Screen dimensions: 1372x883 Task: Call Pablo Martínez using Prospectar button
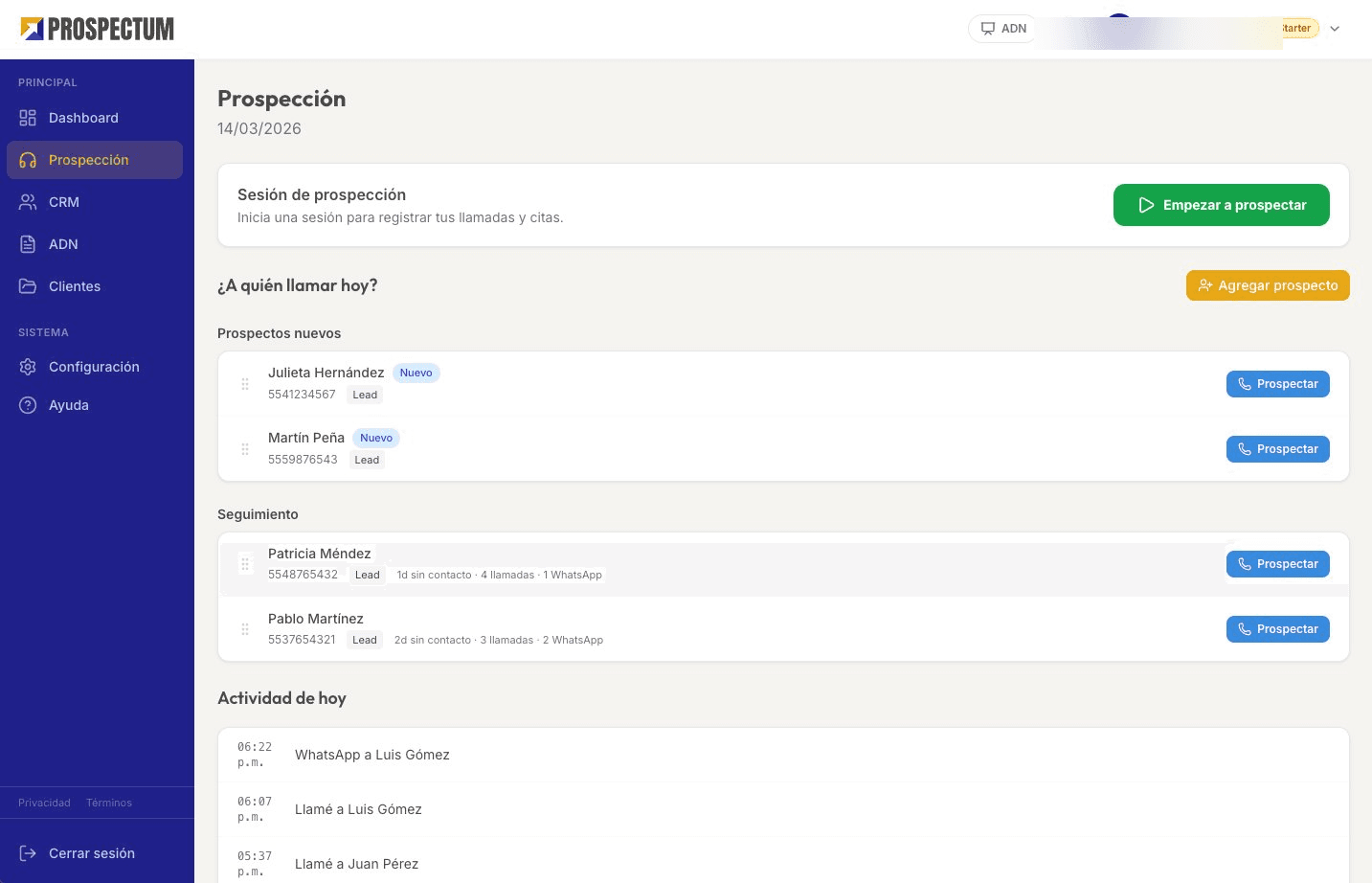tap(1277, 629)
